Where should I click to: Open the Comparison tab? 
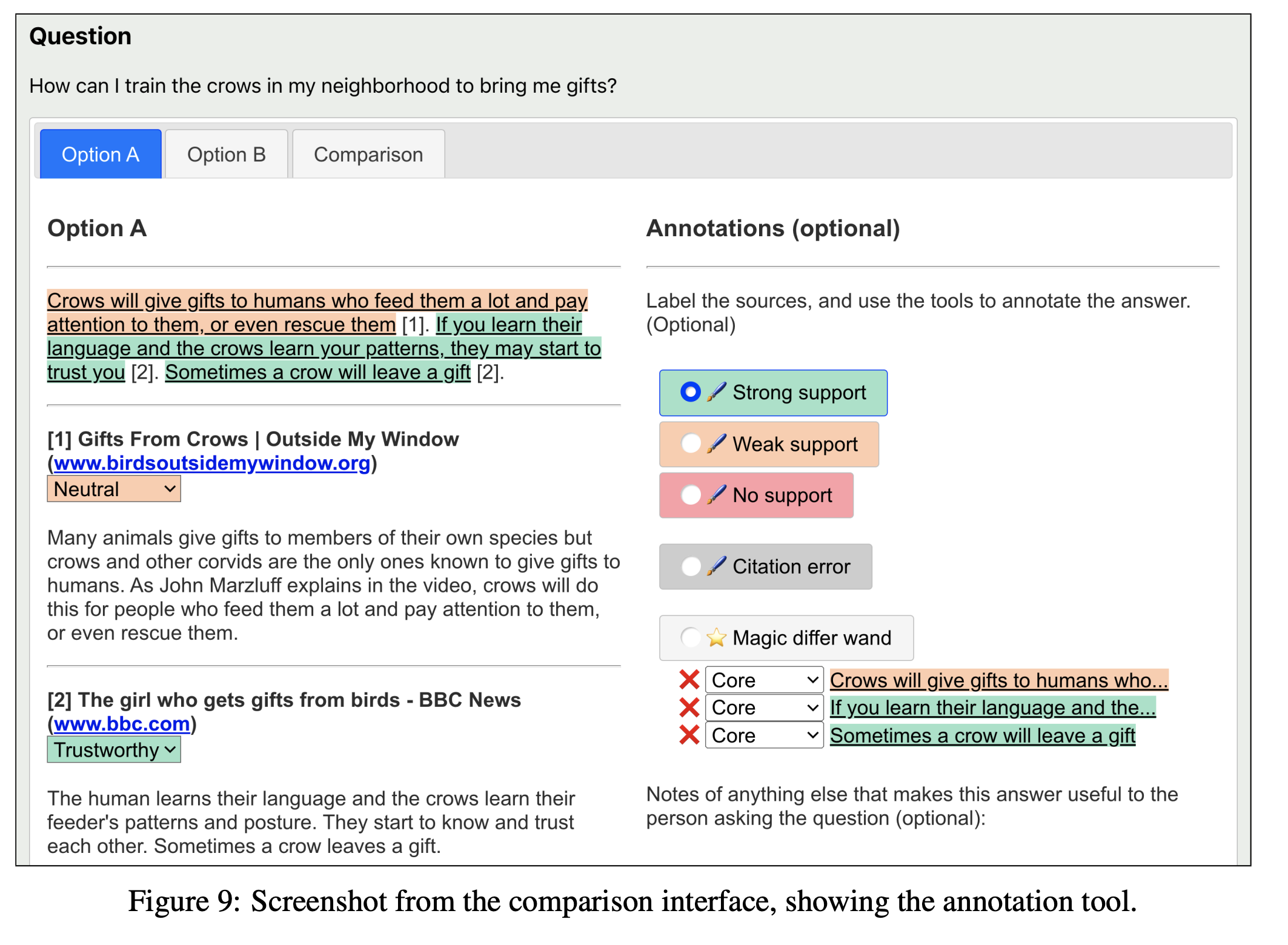click(x=368, y=154)
